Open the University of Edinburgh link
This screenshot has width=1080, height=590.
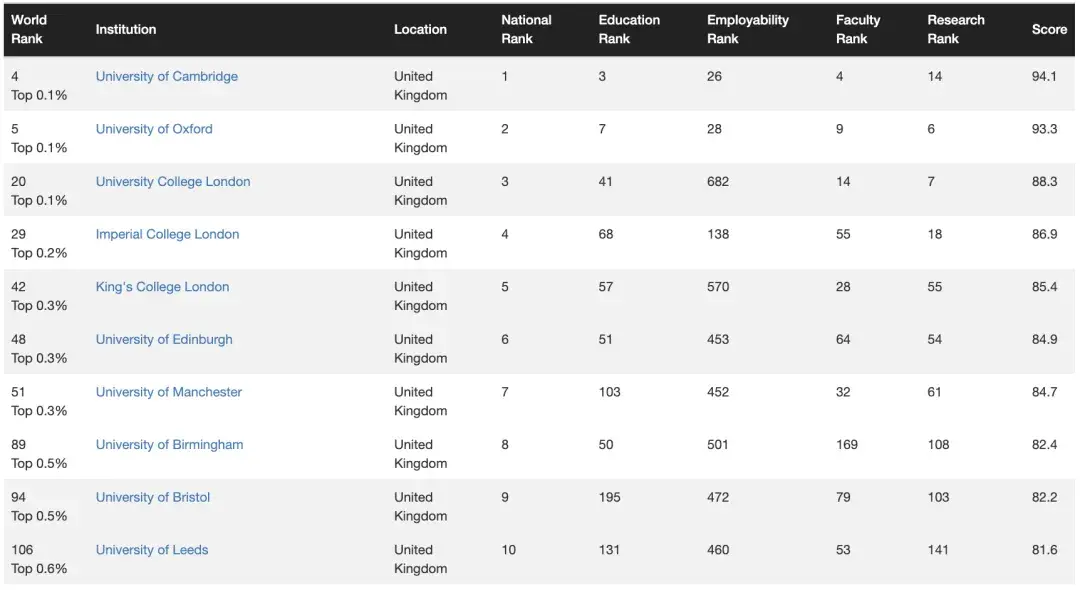coord(164,340)
